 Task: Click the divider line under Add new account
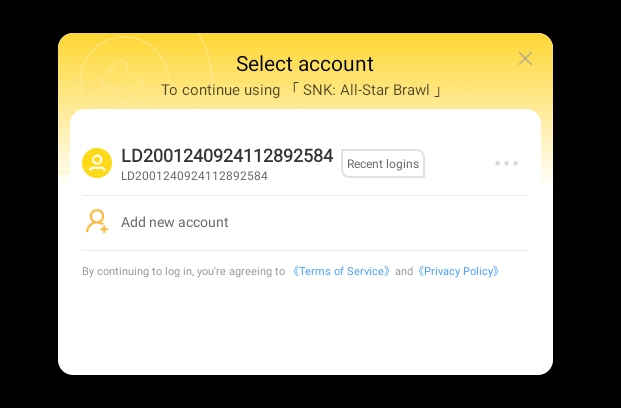click(305, 250)
